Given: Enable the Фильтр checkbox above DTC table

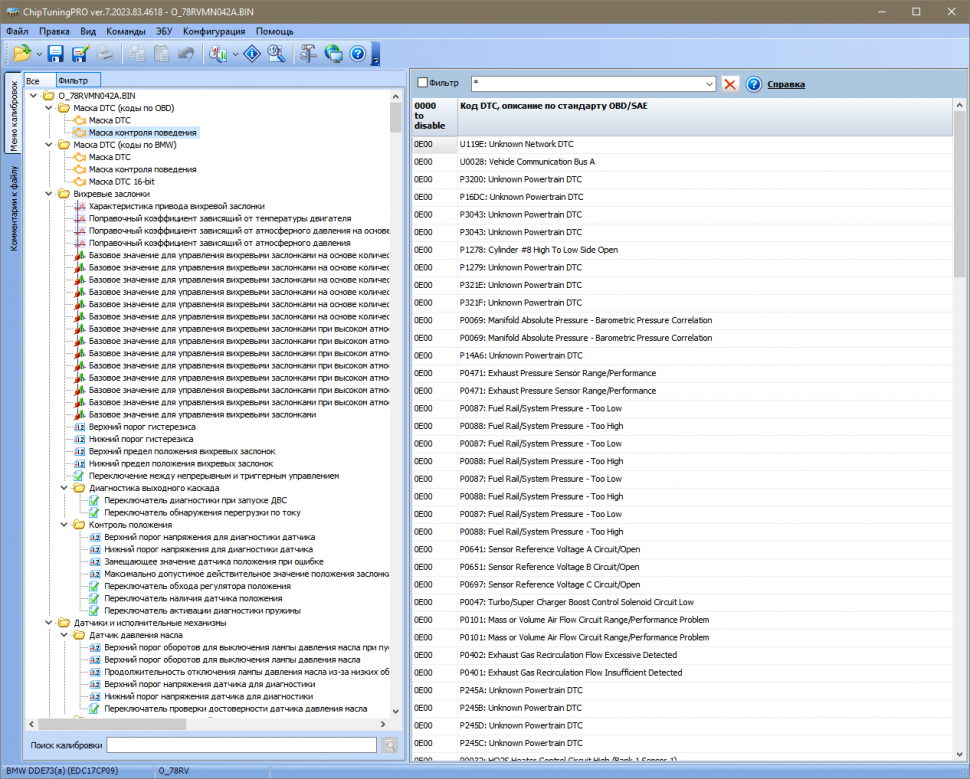Looking at the screenshot, I should tap(422, 83).
